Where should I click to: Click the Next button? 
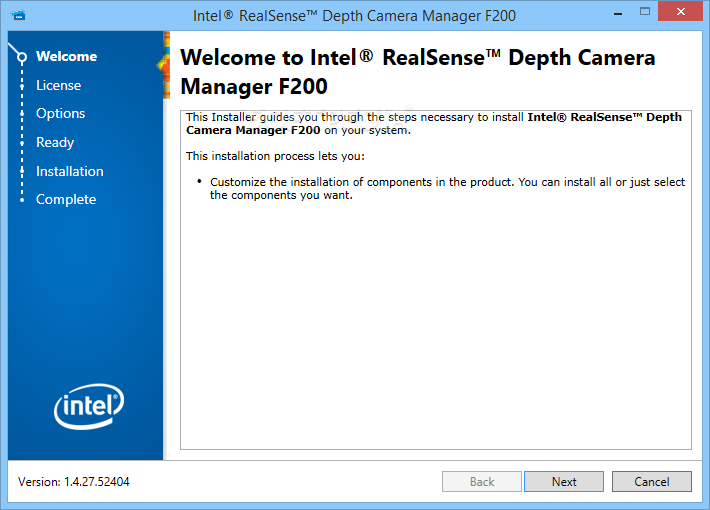pyautogui.click(x=564, y=481)
